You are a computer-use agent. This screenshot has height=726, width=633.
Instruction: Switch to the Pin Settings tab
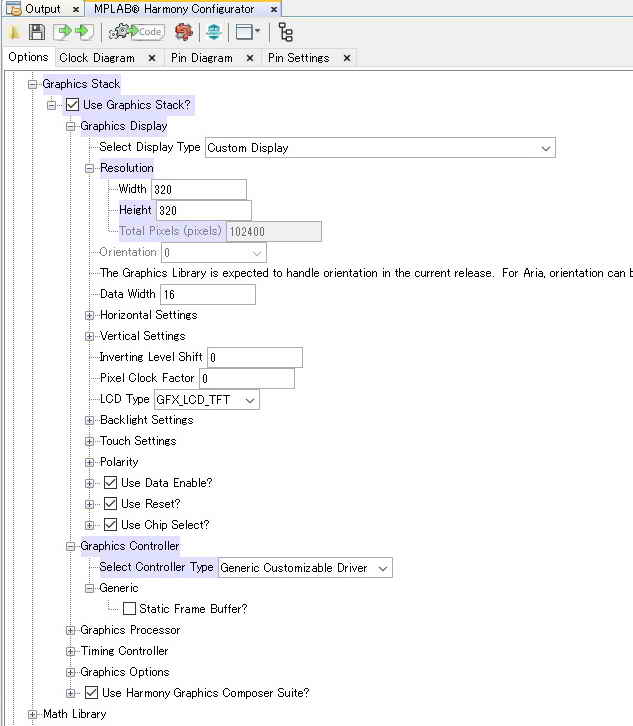pos(299,58)
